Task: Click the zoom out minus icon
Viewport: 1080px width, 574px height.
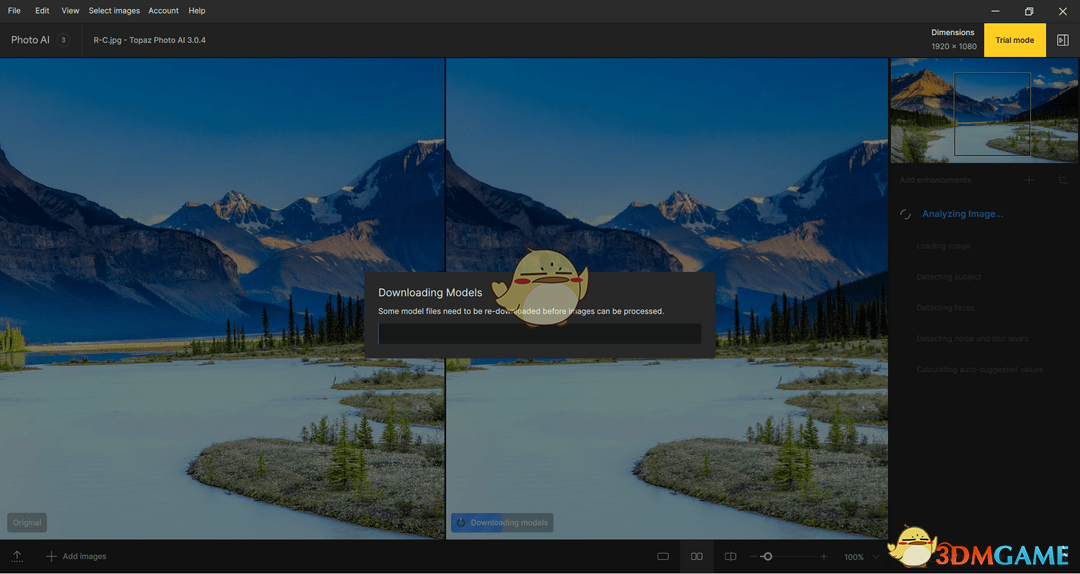Action: click(756, 556)
